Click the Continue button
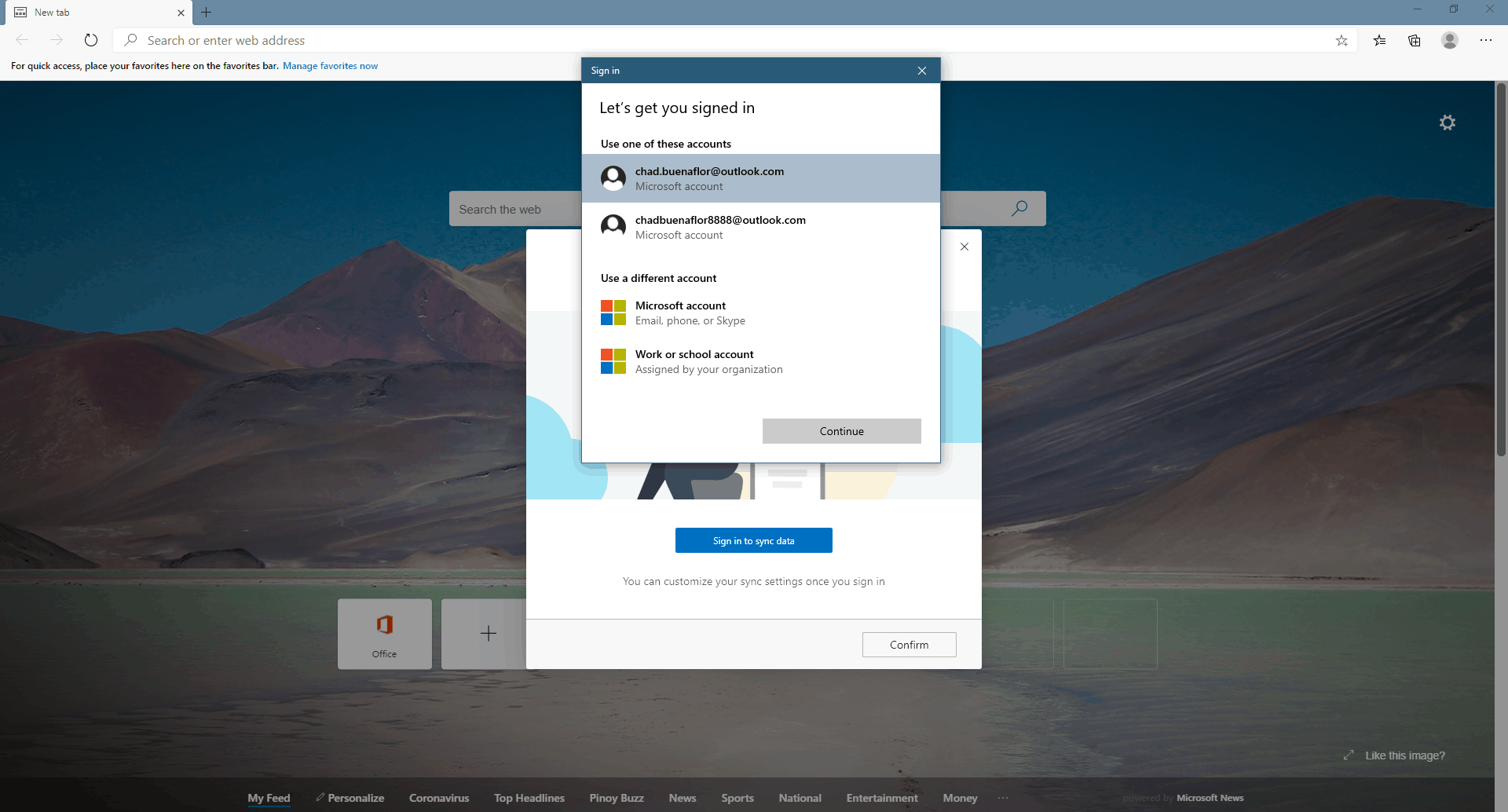The height and width of the screenshot is (812, 1508). [x=842, y=431]
